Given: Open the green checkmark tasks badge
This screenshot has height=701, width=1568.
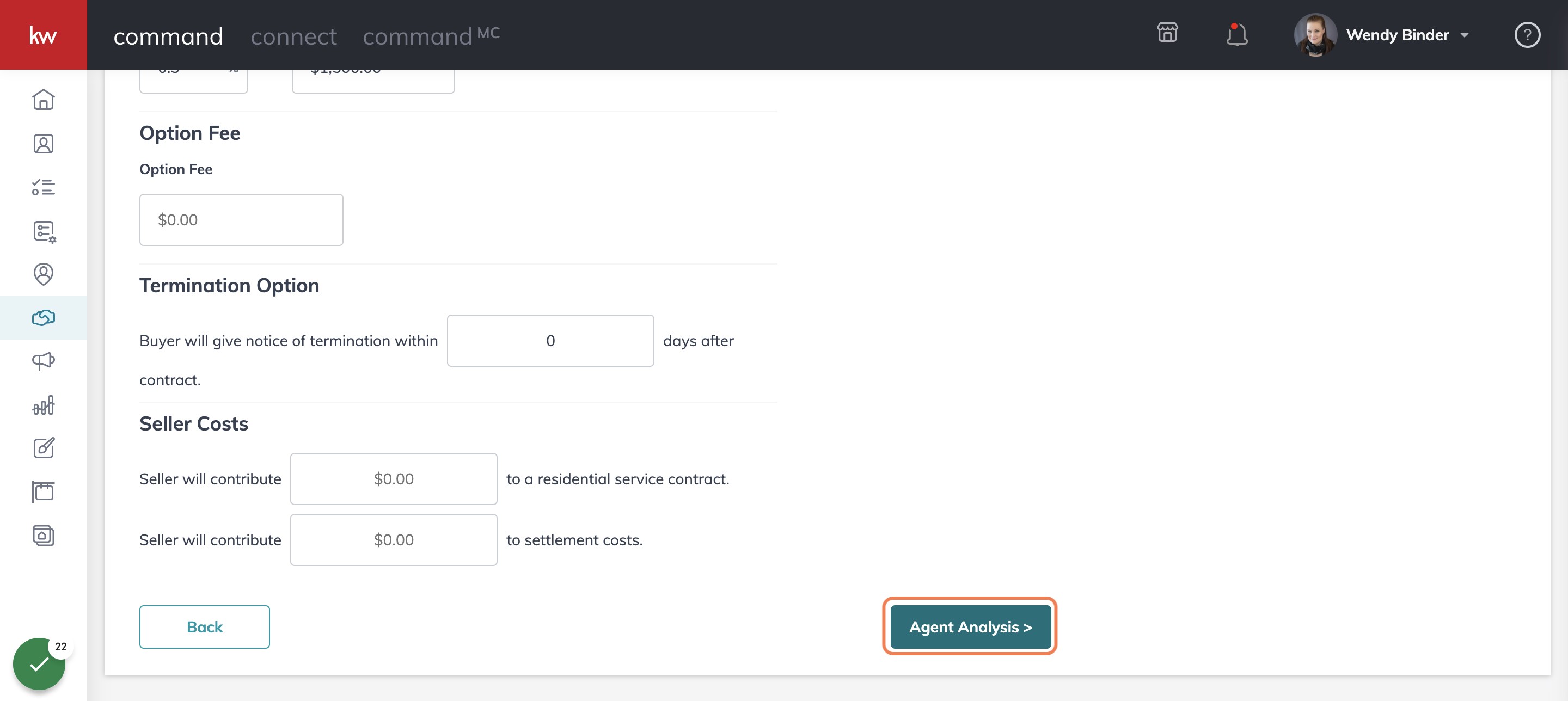Looking at the screenshot, I should pyautogui.click(x=39, y=663).
